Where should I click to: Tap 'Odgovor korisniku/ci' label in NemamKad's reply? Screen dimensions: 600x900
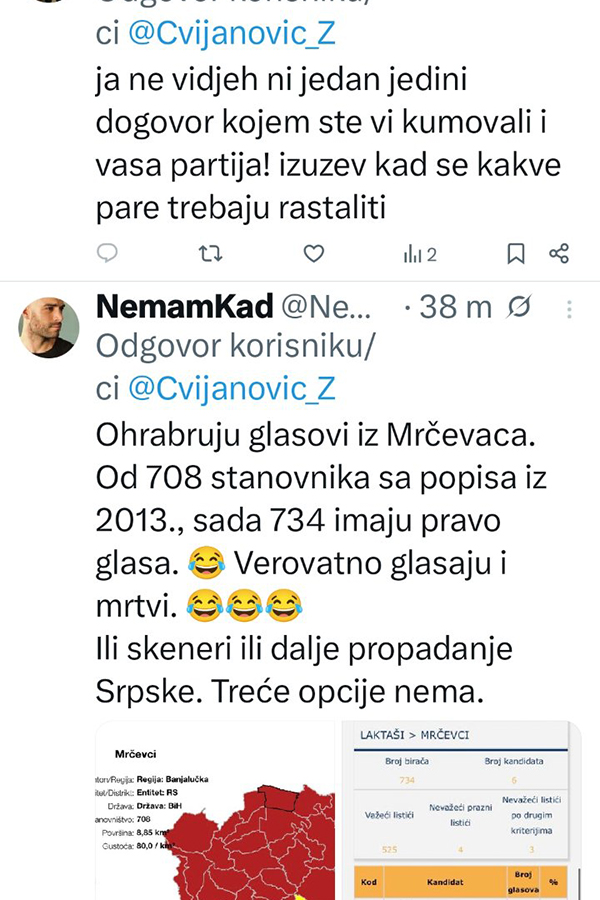(235, 348)
